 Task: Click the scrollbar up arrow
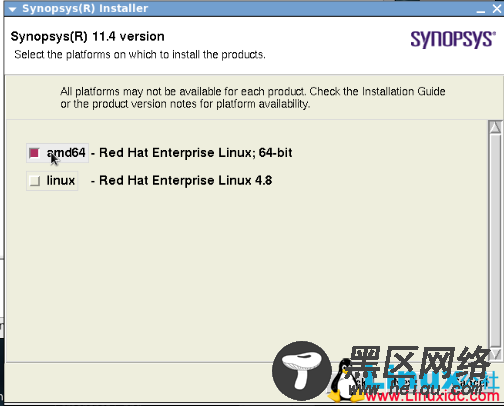[x=496, y=127]
